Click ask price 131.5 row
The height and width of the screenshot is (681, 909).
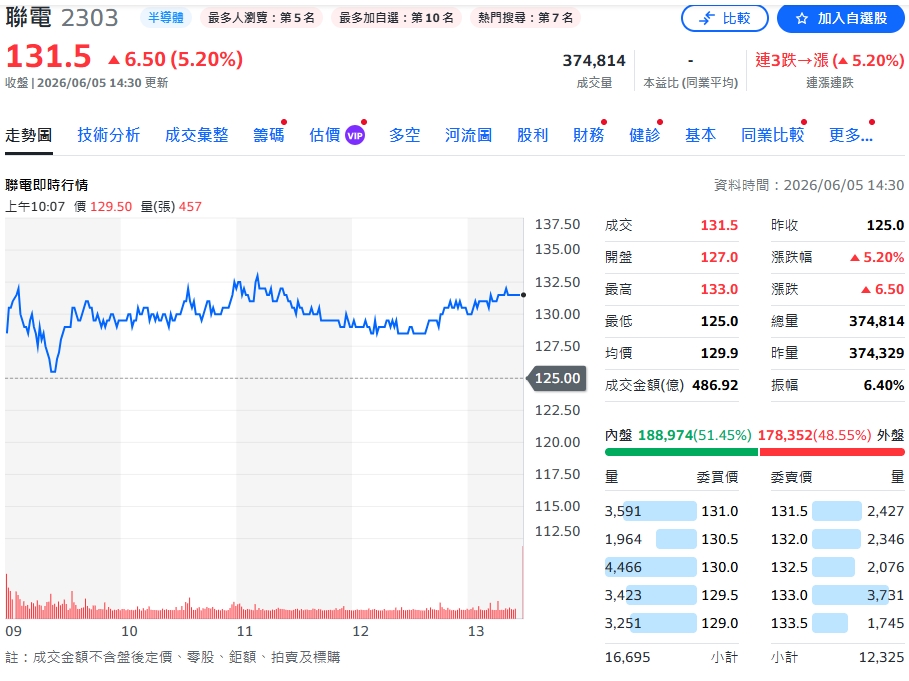click(838, 511)
